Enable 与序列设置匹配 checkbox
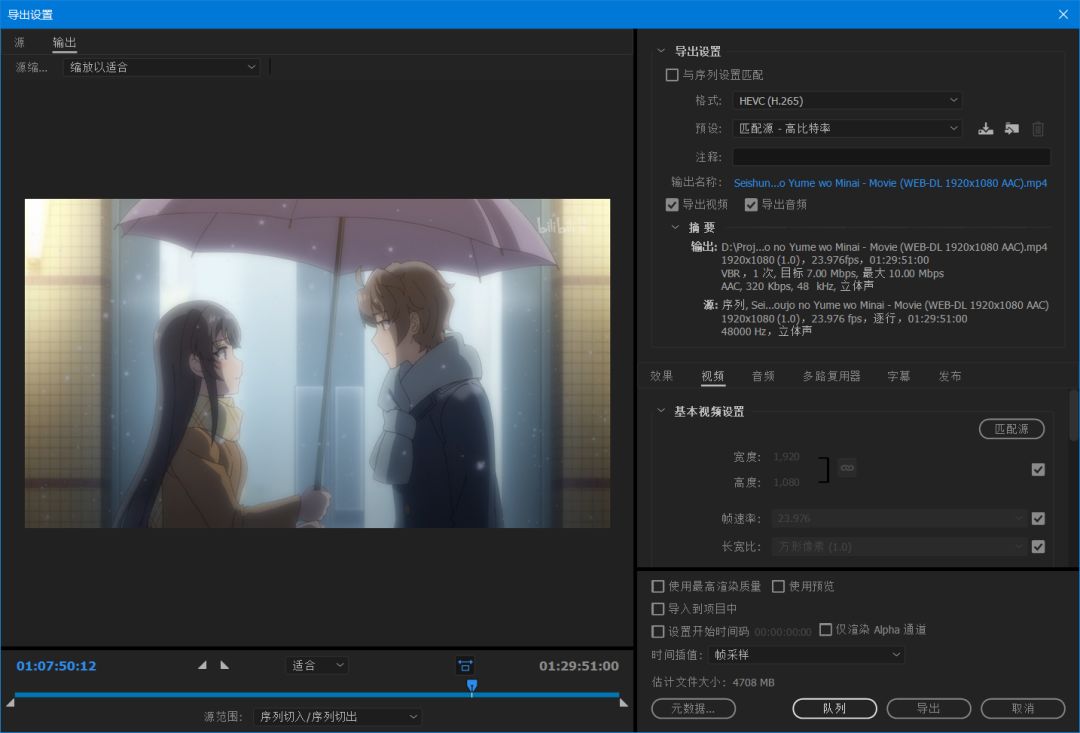This screenshot has width=1080, height=733. point(672,74)
